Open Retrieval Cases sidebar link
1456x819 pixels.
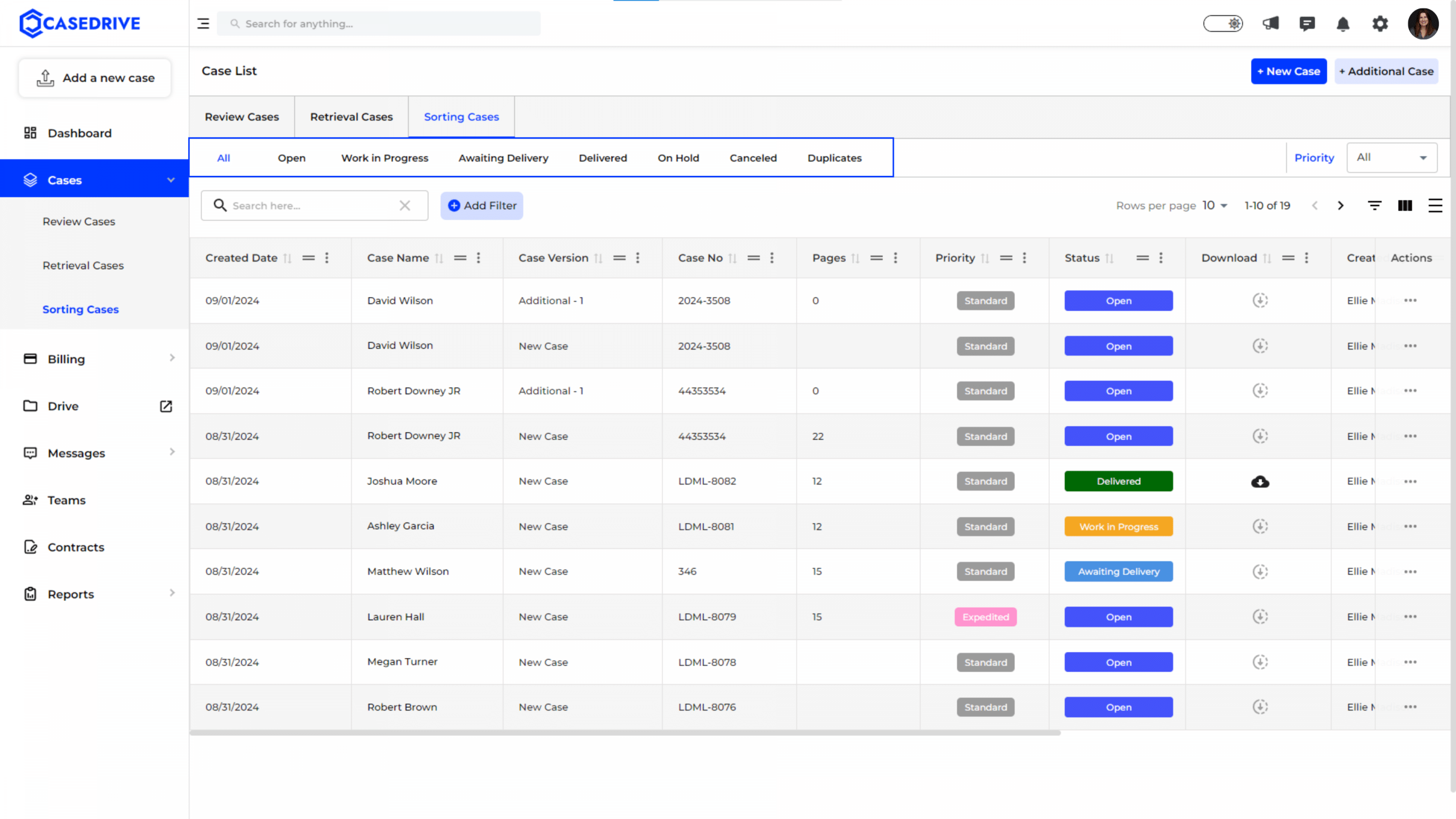pos(83,265)
